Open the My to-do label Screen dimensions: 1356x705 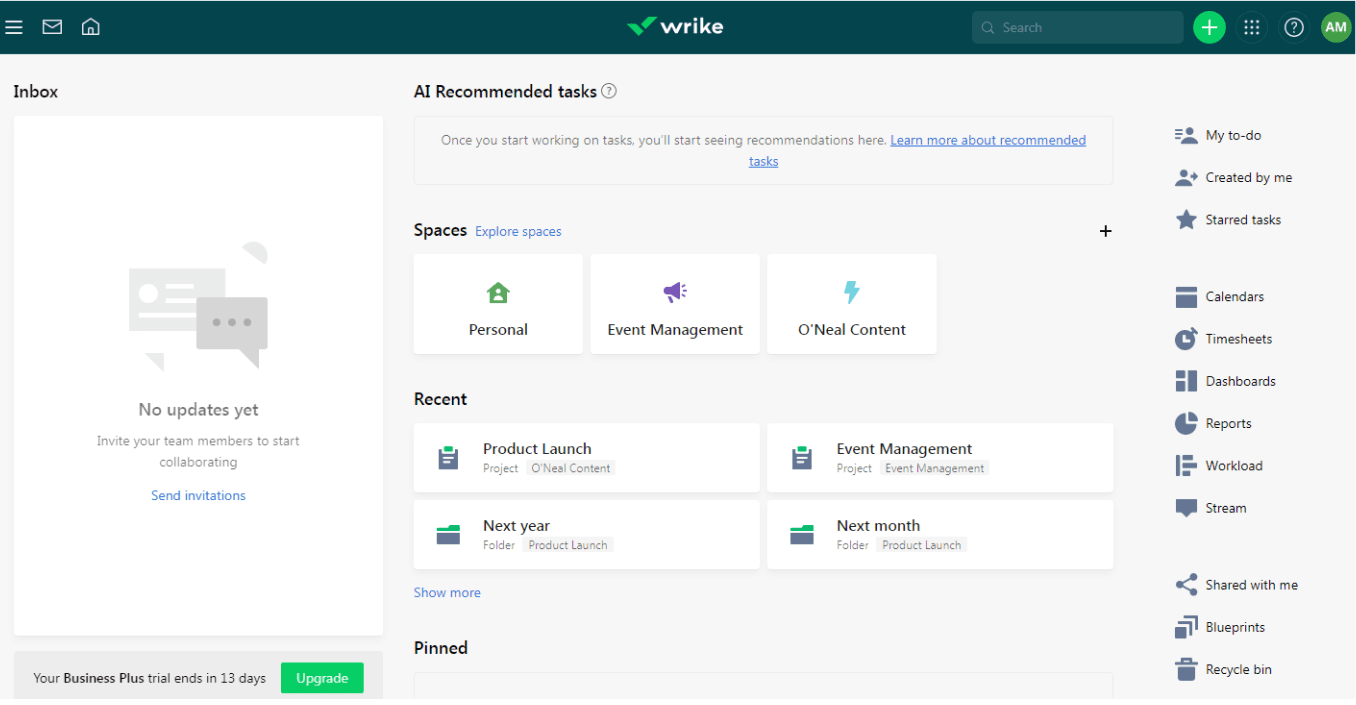click(x=1233, y=136)
